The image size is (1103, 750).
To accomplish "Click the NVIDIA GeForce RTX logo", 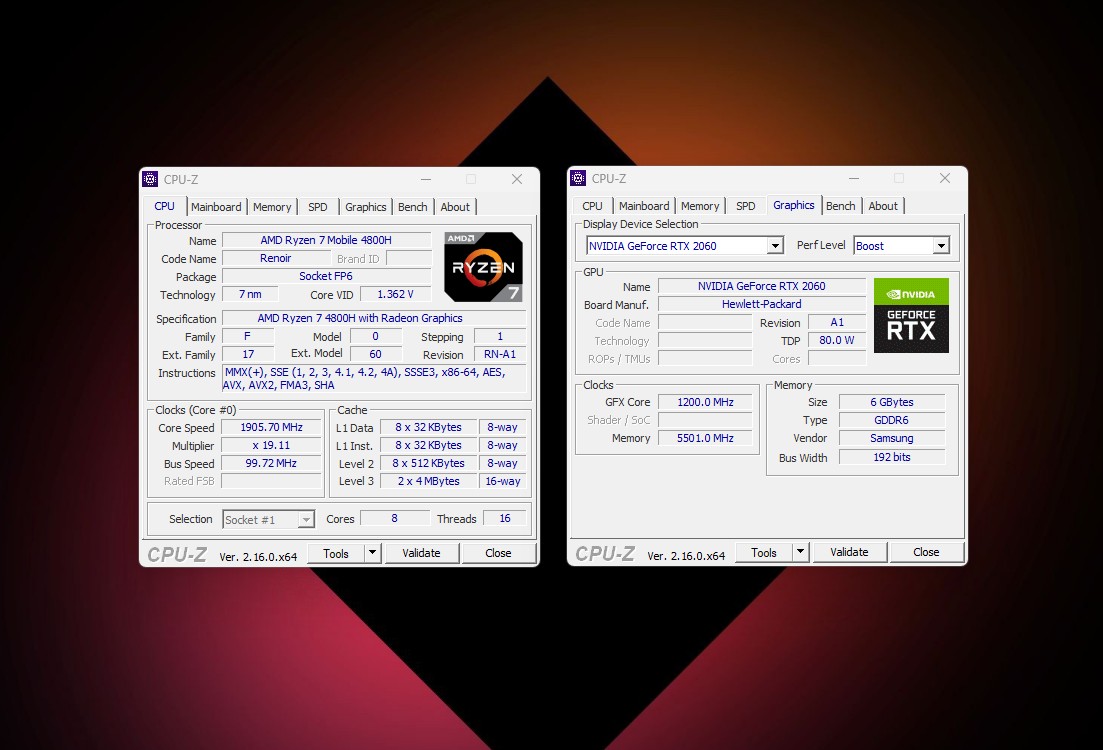I will 911,315.
